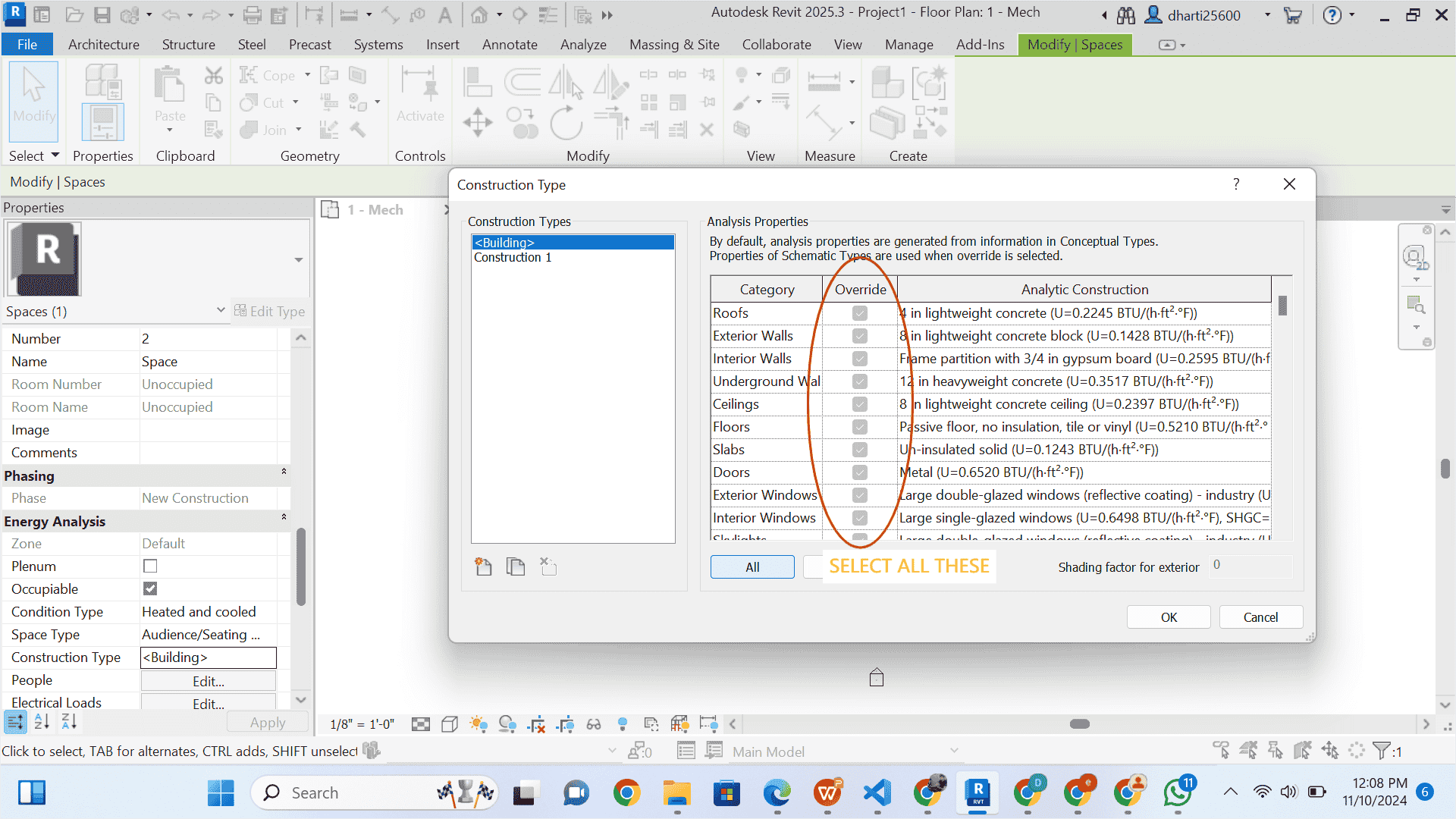Click OK in Construction Type dialog

pyautogui.click(x=1168, y=617)
